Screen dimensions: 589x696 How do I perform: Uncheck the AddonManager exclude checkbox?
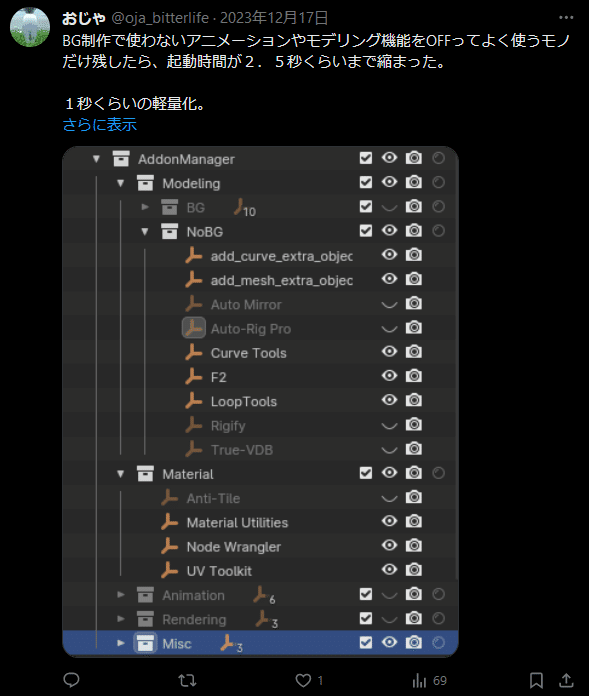[366, 158]
